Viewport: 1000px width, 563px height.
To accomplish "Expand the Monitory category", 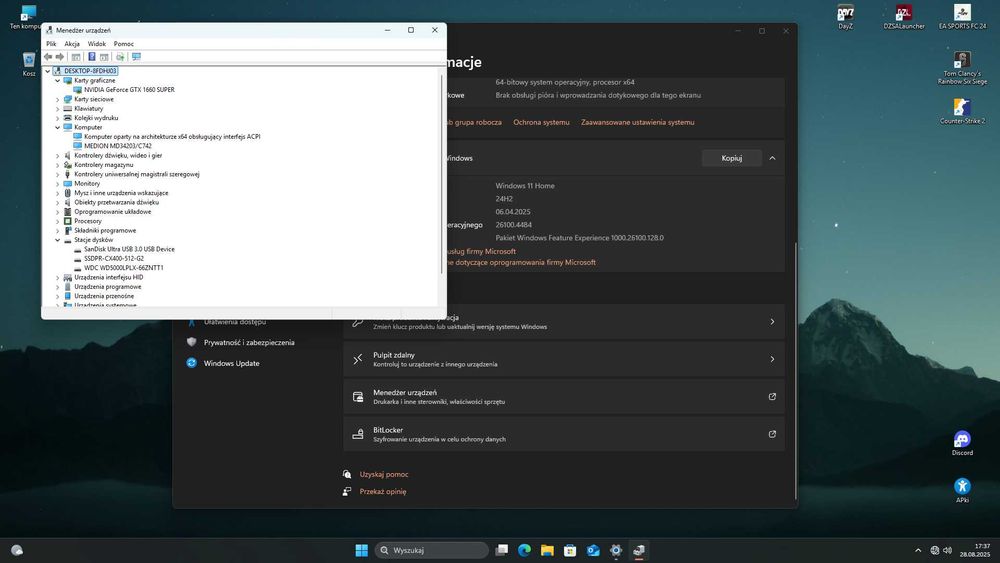I will [x=57, y=184].
